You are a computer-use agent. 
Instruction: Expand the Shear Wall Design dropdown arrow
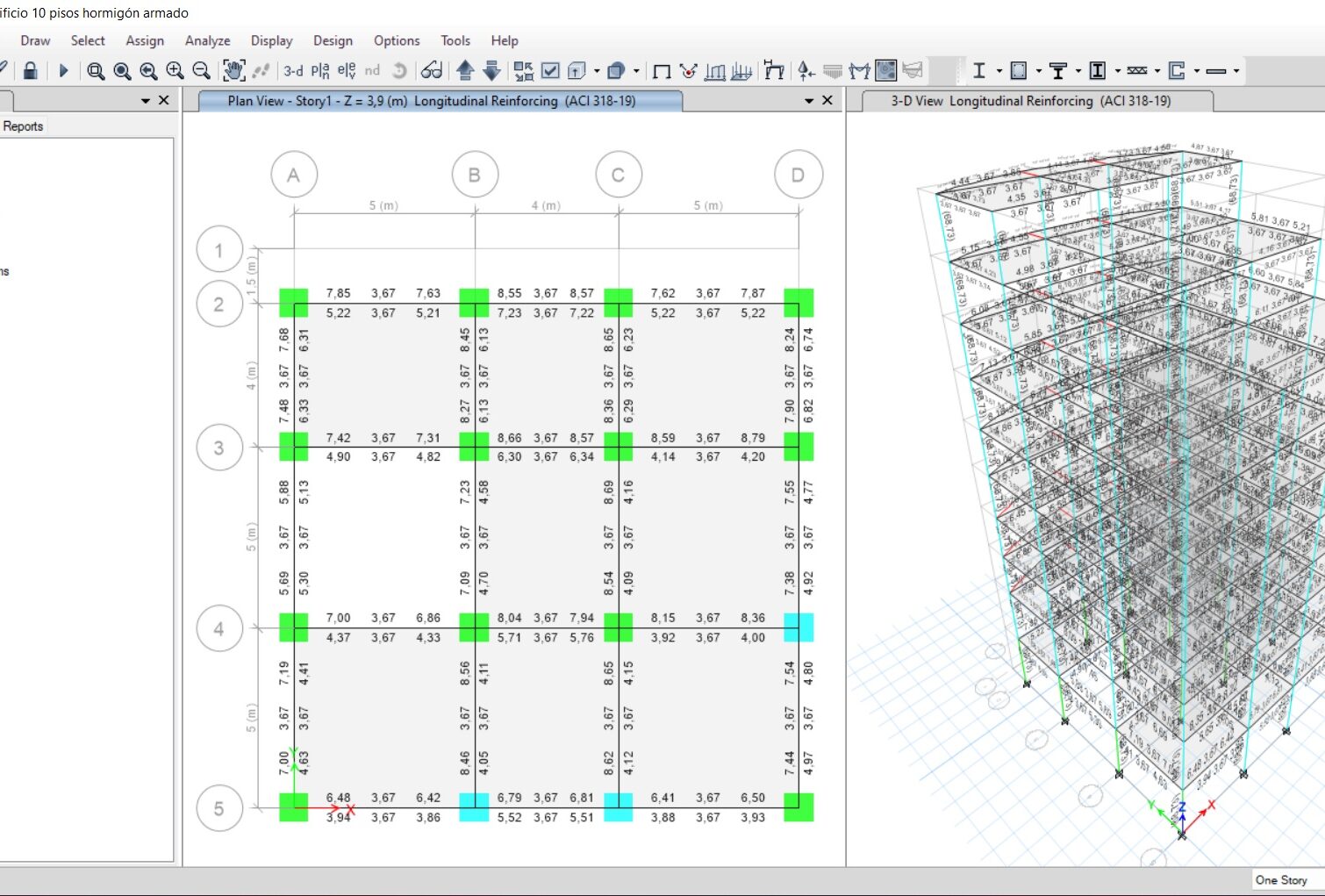[x=1196, y=71]
